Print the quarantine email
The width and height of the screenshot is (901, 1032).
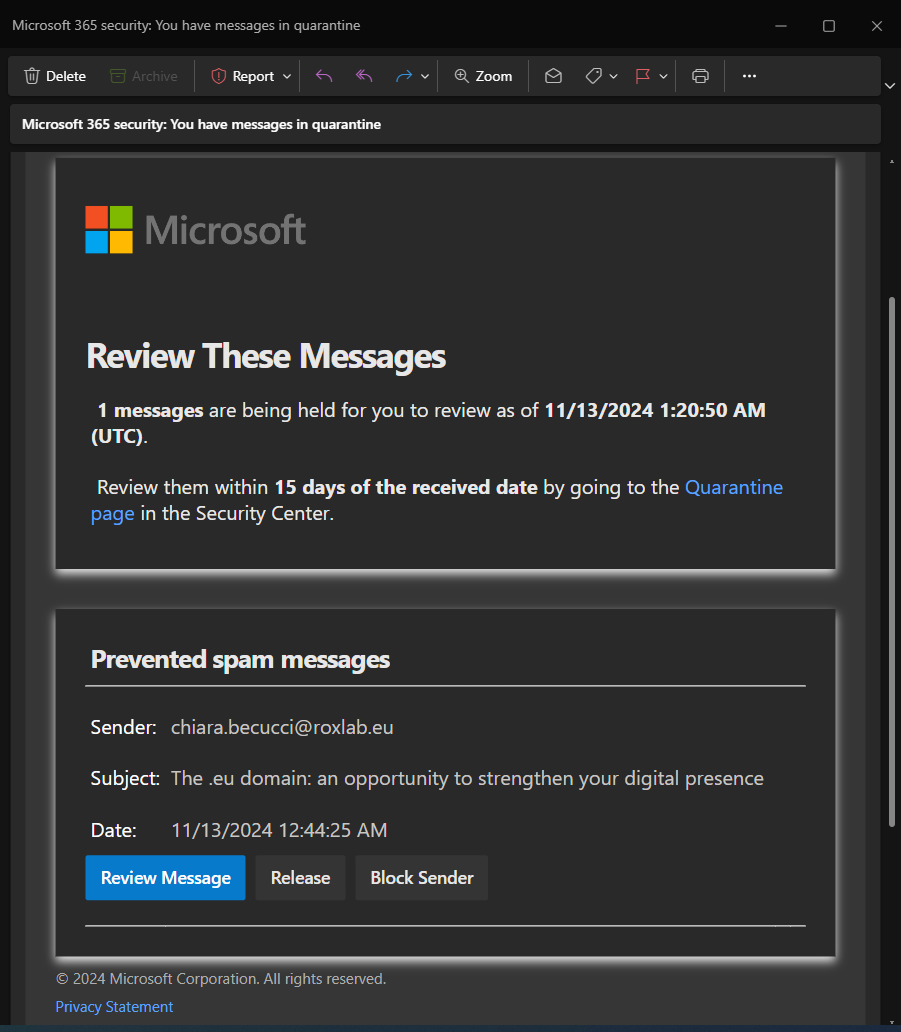coord(700,75)
